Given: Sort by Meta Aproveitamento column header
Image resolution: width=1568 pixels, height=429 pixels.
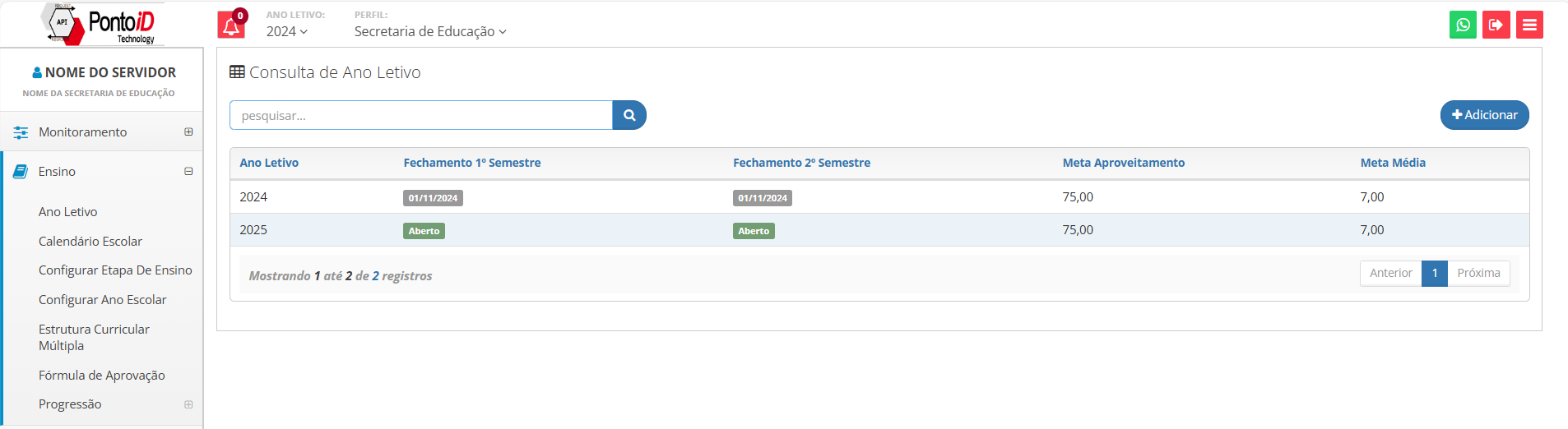Looking at the screenshot, I should 1123,163.
